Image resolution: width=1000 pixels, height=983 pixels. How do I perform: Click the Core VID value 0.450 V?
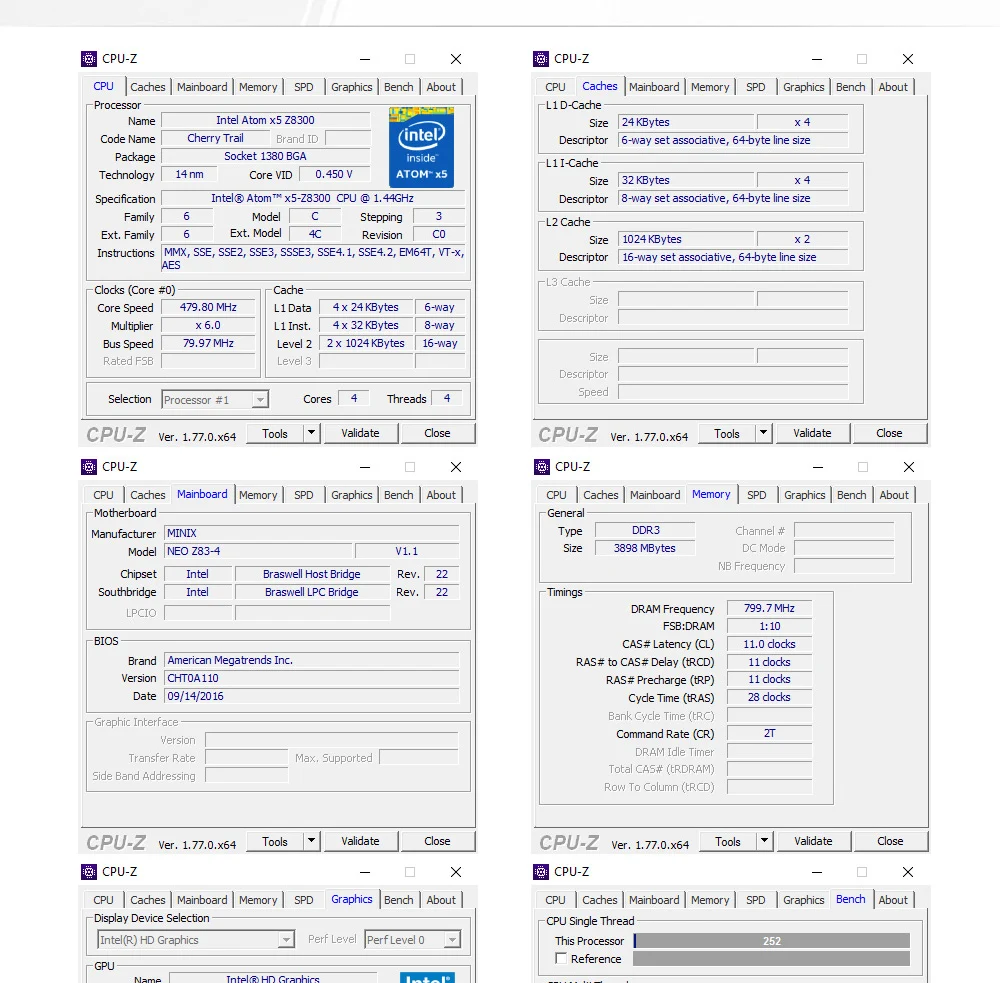click(x=334, y=174)
